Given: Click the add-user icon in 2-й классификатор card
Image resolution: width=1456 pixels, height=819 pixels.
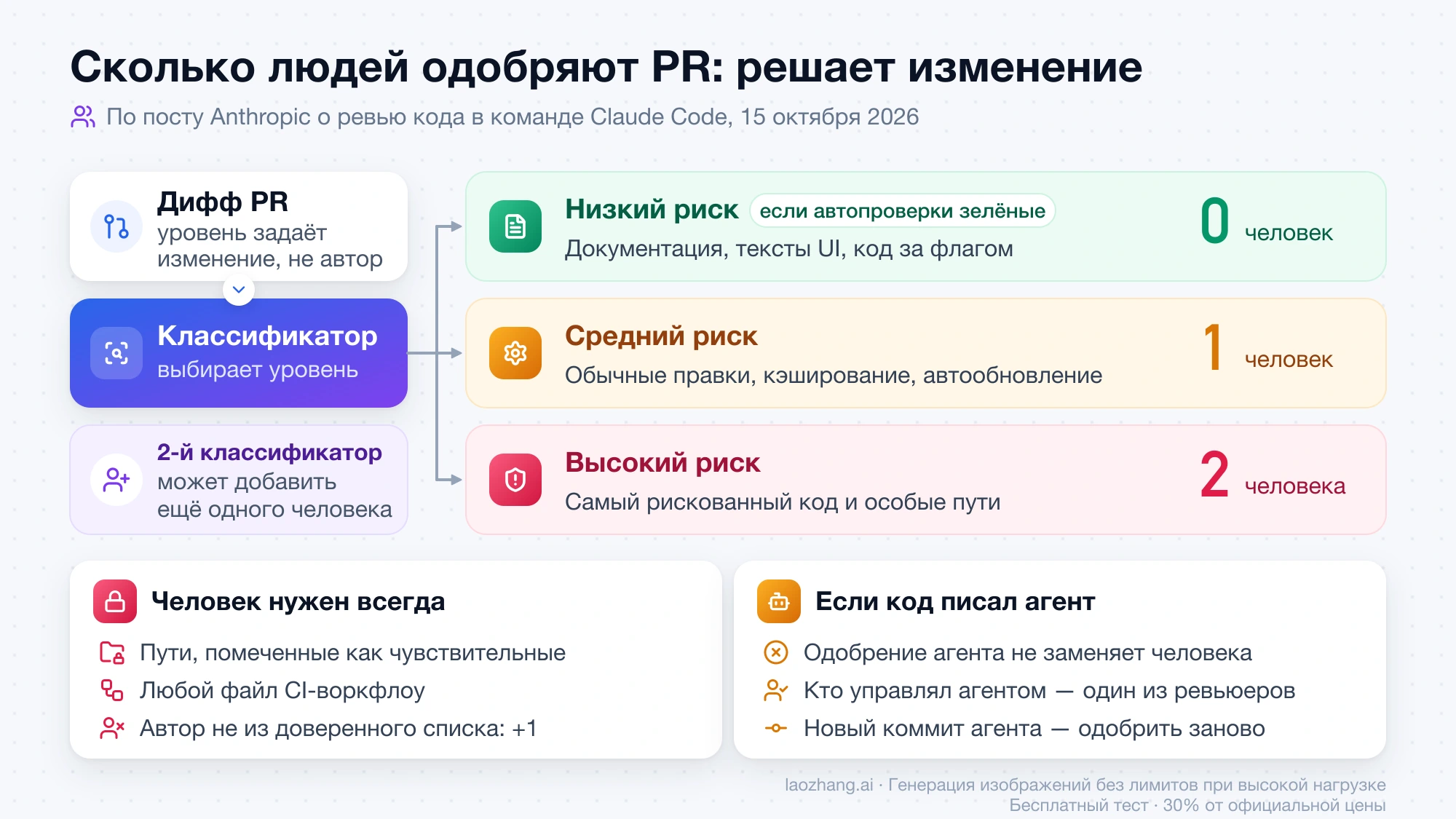Looking at the screenshot, I should pyautogui.click(x=116, y=480).
